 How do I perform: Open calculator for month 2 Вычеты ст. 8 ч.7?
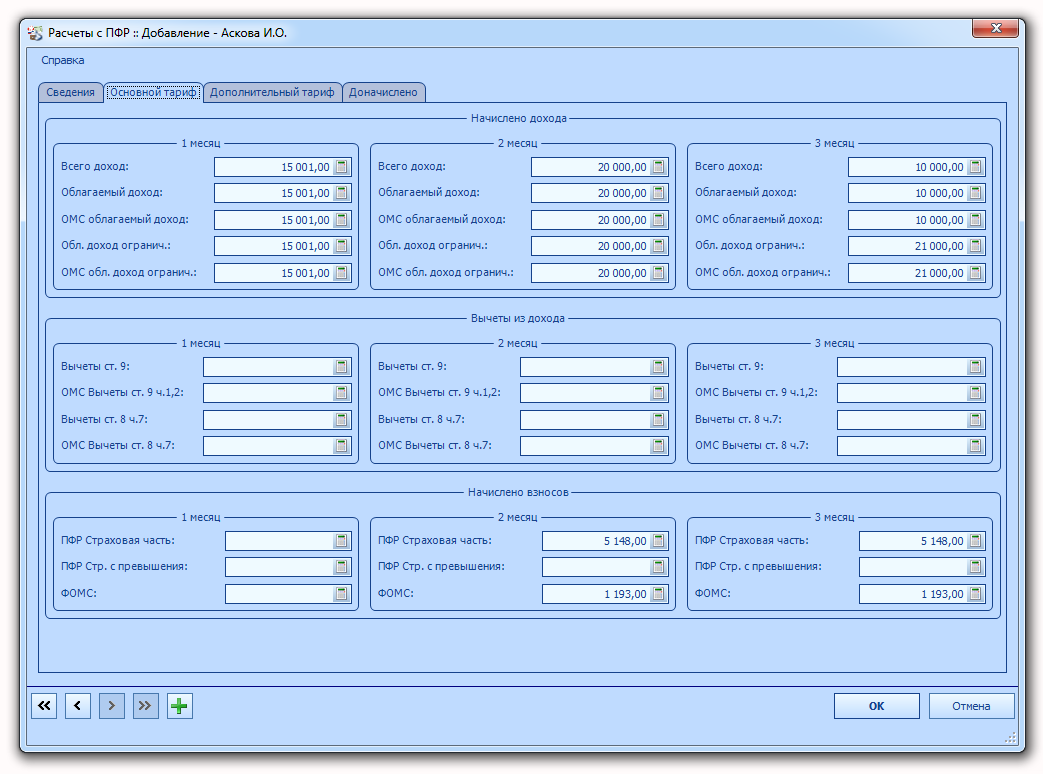[659, 420]
